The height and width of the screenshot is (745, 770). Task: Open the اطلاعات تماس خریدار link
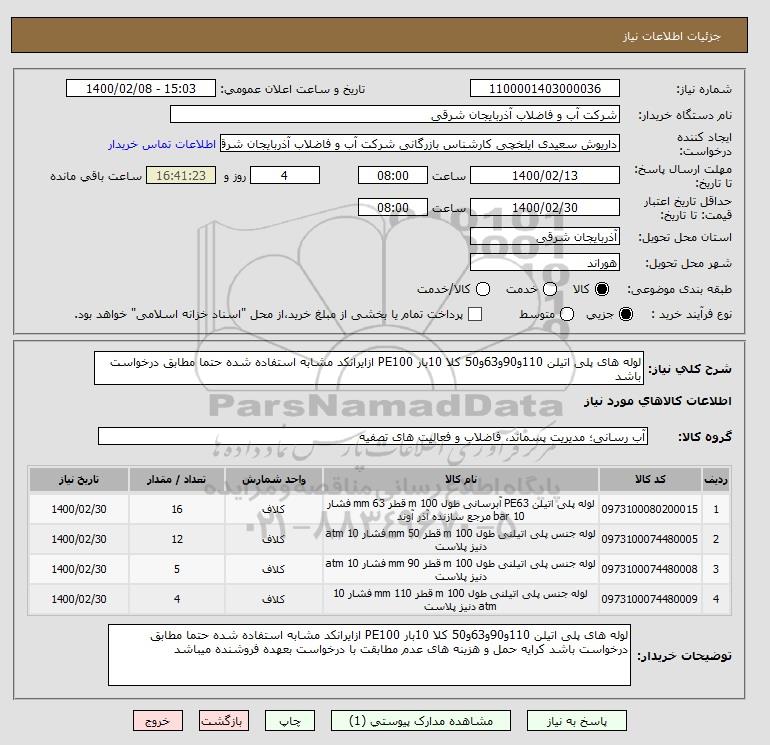click(162, 145)
